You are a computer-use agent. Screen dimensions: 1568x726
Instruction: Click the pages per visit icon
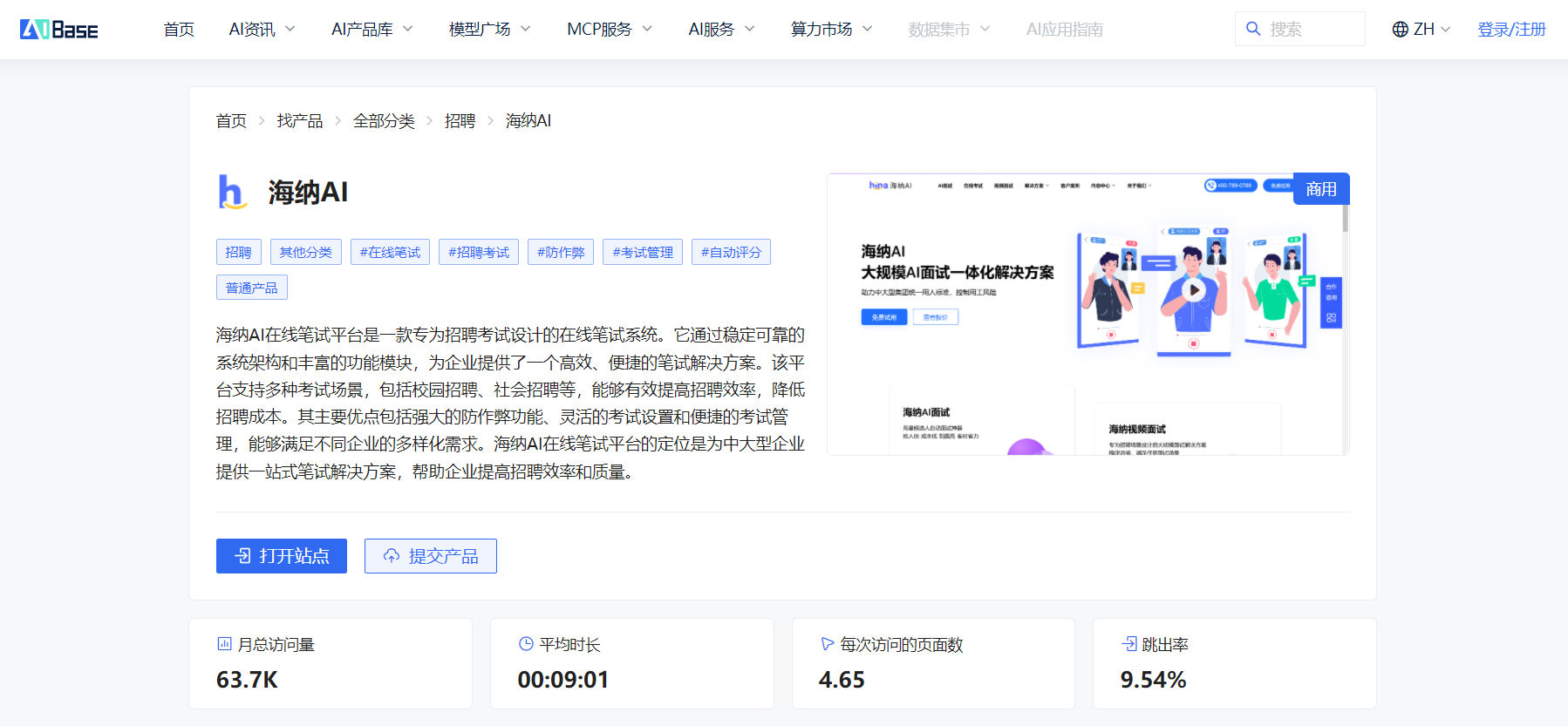coord(828,644)
